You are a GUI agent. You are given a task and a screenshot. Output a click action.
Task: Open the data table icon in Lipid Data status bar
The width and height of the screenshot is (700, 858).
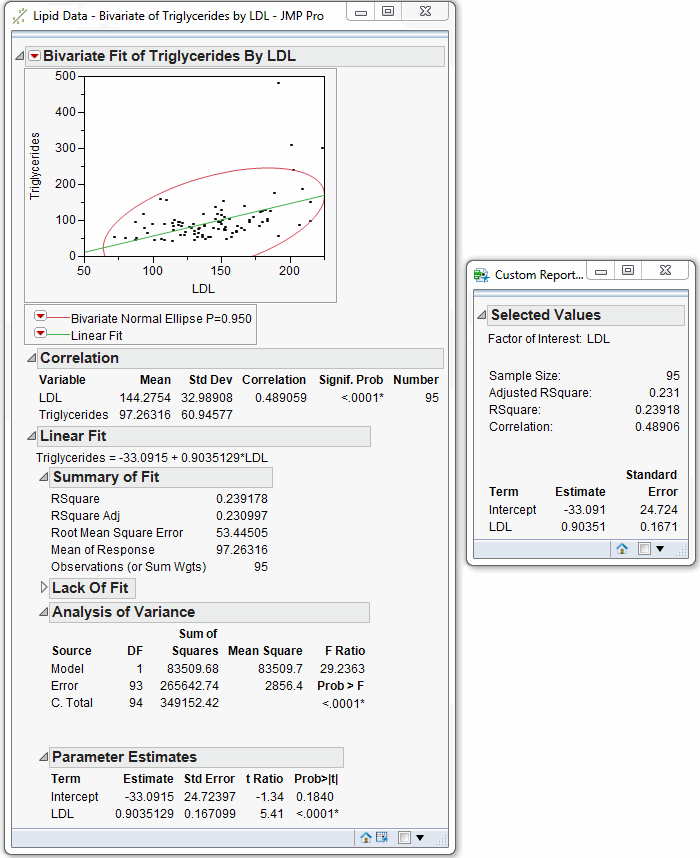pyautogui.click(x=381, y=837)
